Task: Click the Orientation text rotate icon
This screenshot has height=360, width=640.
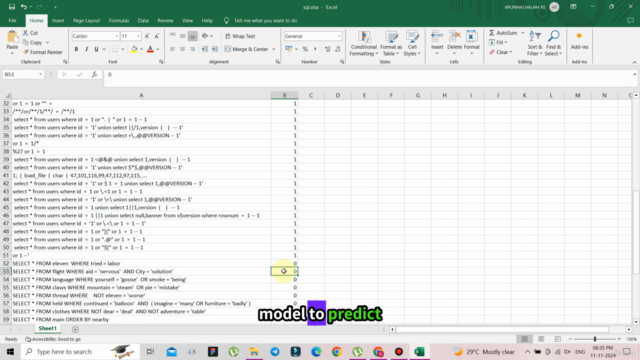Action: click(205, 36)
